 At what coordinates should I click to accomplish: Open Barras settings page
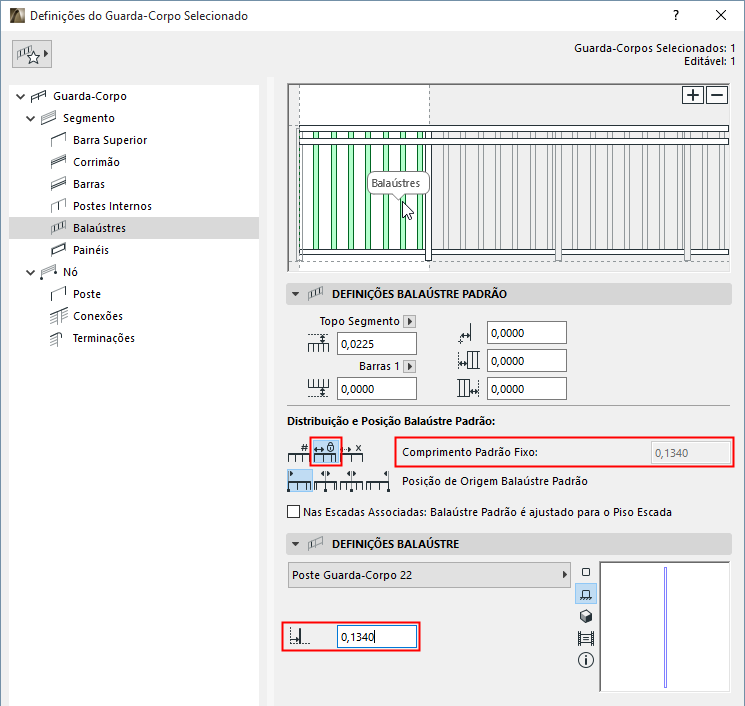pyautogui.click(x=89, y=184)
